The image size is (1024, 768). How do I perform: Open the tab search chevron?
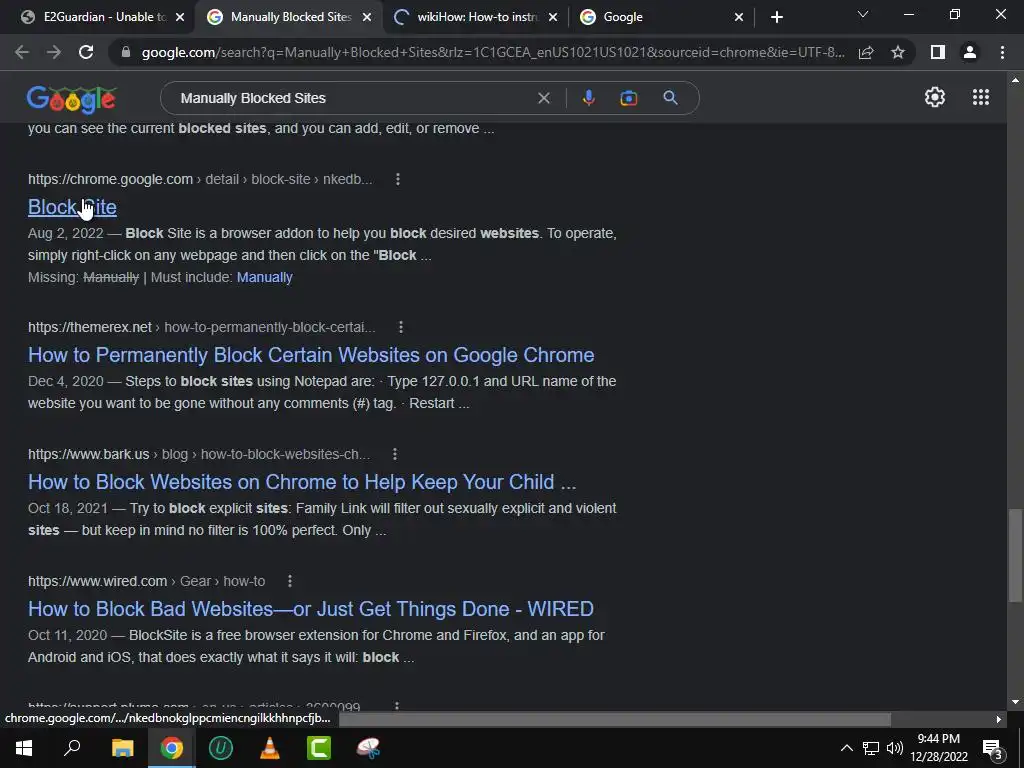coord(863,14)
